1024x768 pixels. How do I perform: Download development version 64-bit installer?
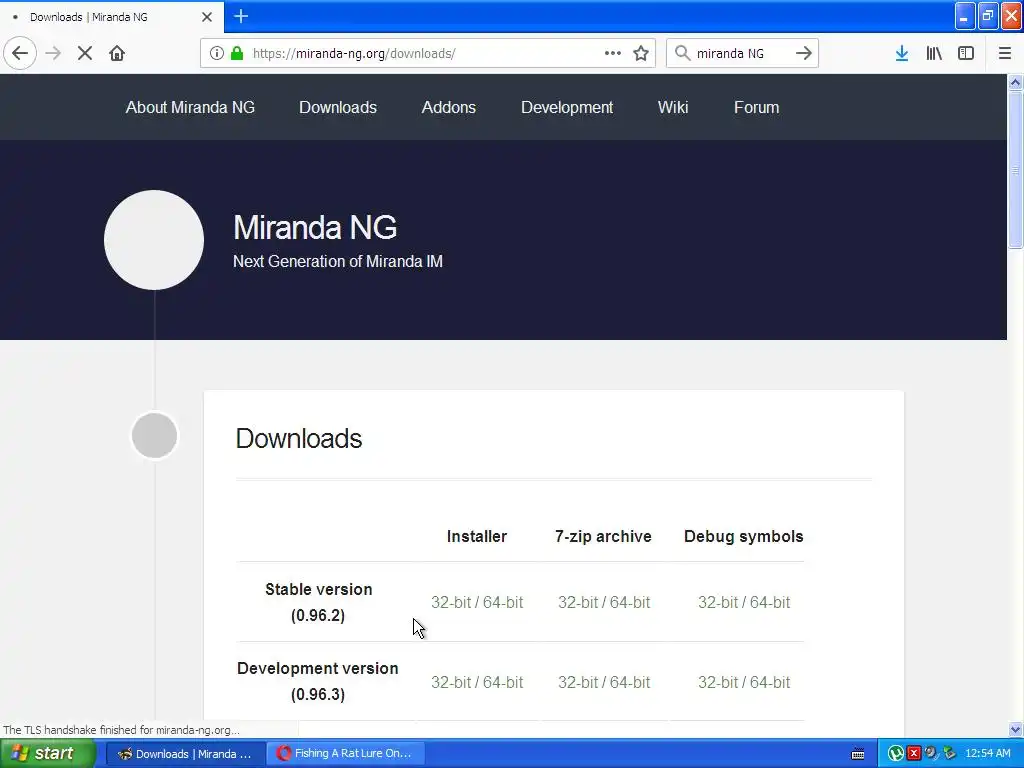(x=503, y=682)
